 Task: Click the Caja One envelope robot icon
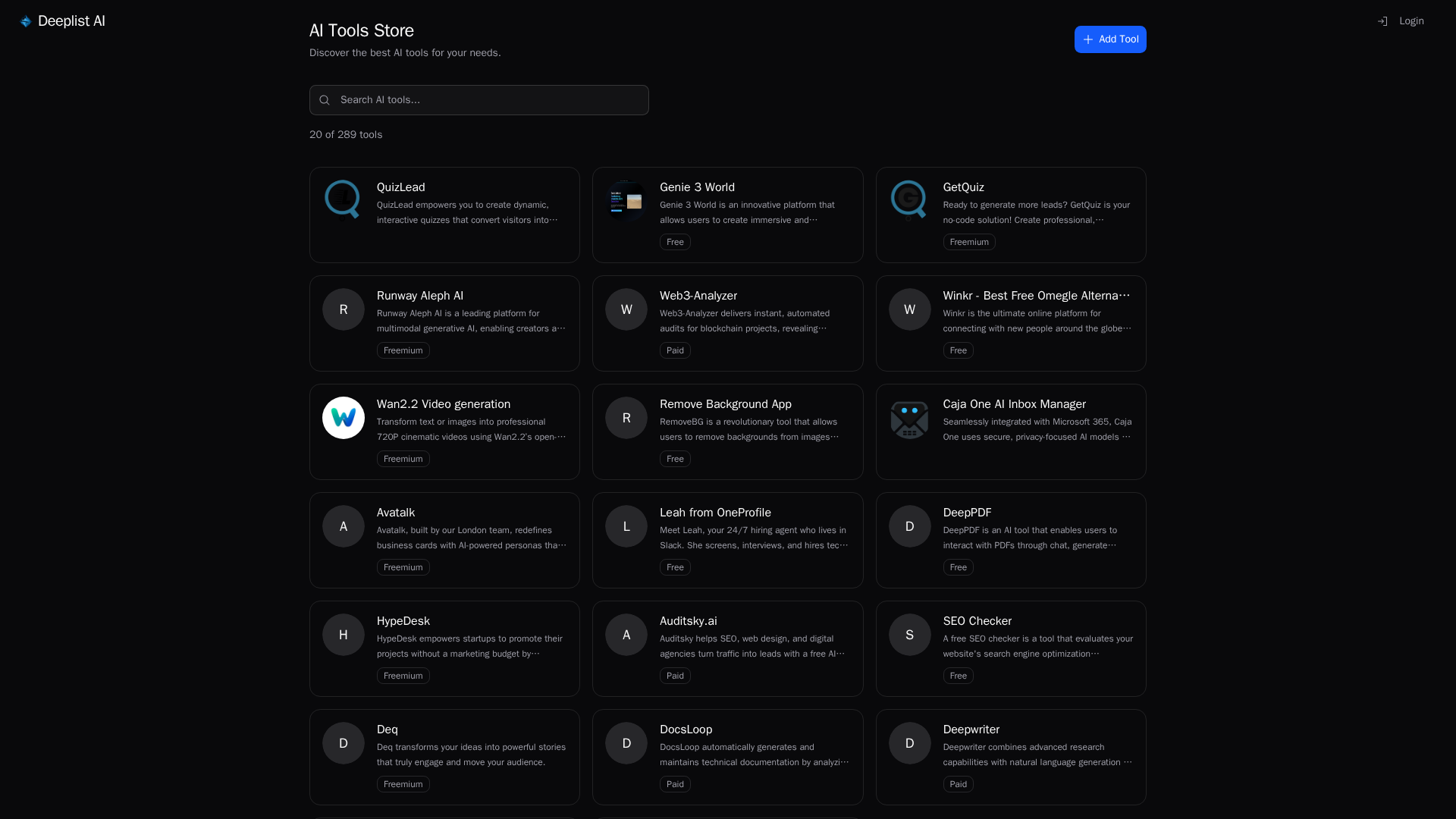(x=908, y=419)
